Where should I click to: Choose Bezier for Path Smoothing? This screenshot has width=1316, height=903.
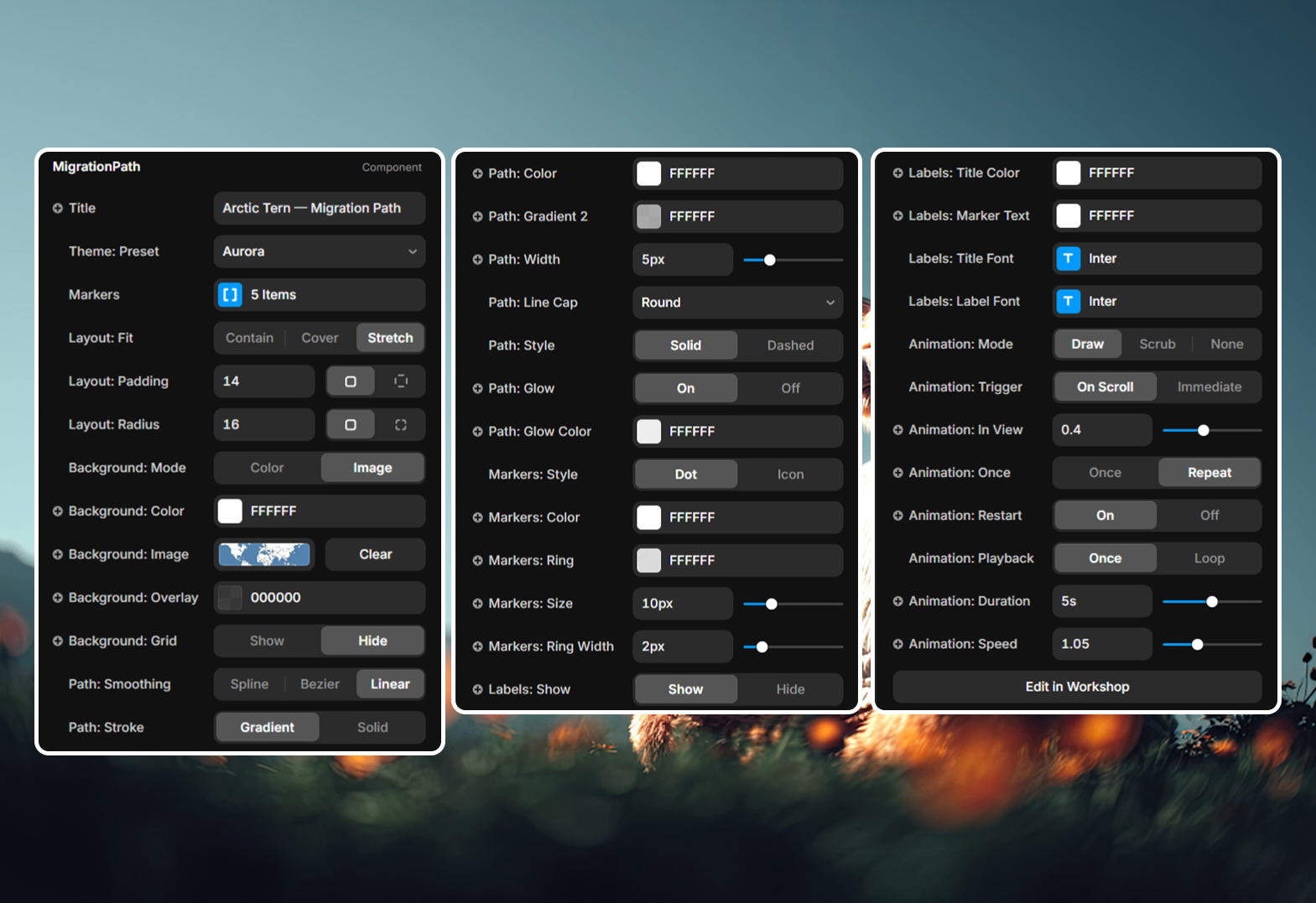(x=320, y=684)
